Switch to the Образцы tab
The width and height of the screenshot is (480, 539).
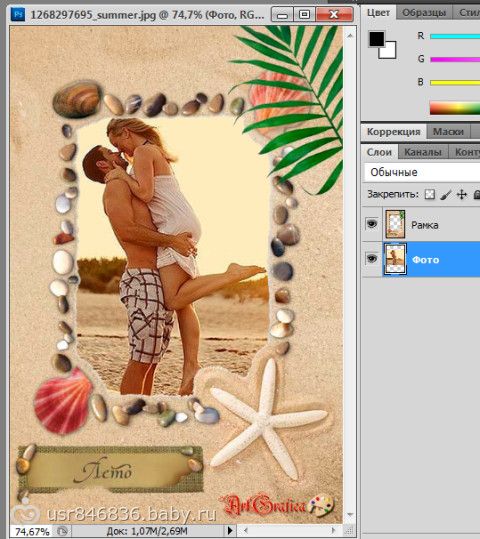pyautogui.click(x=424, y=13)
